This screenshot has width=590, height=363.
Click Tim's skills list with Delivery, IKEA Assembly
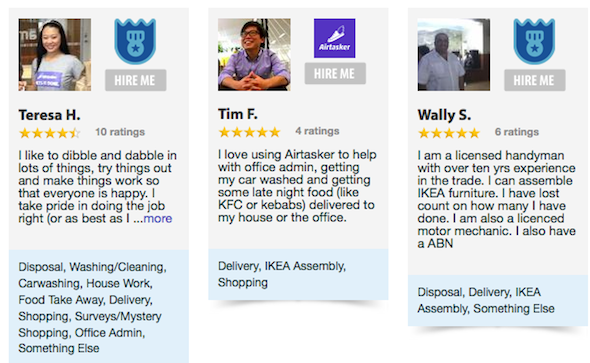click(281, 274)
